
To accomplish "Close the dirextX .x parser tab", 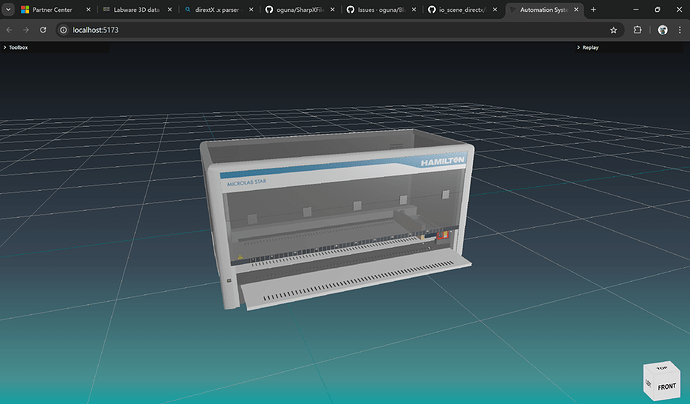I will 251,10.
